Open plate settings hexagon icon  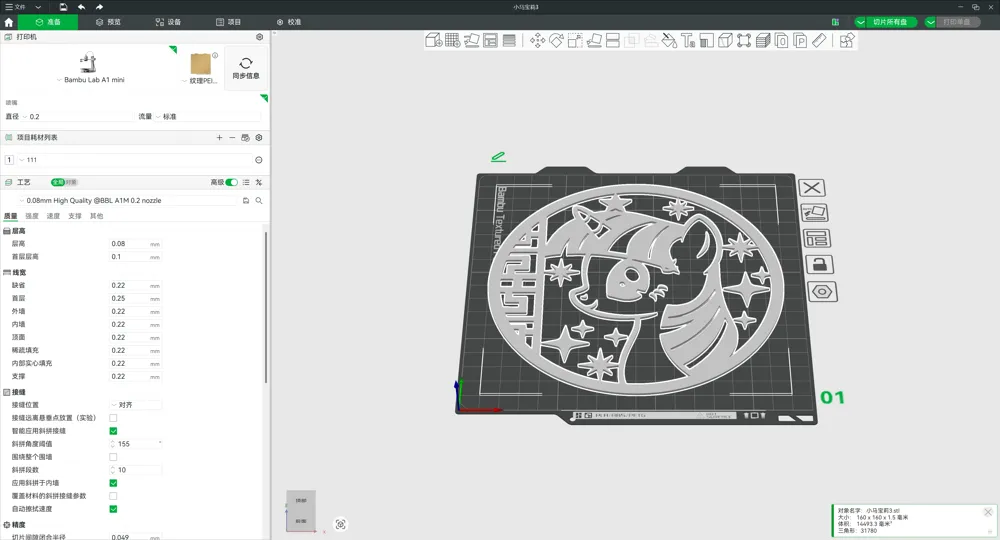(x=823, y=292)
